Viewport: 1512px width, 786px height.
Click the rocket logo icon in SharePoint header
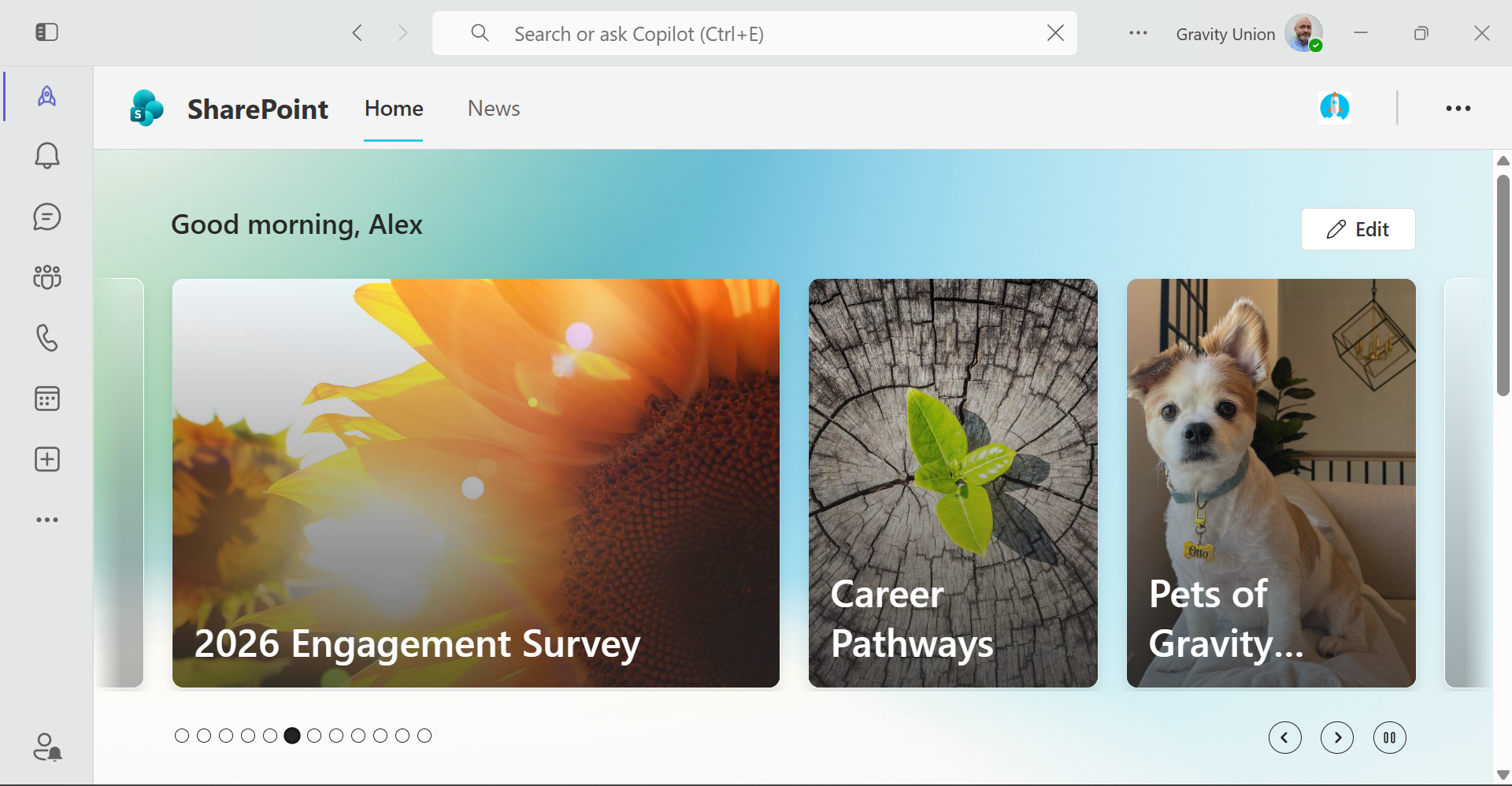click(x=1335, y=107)
